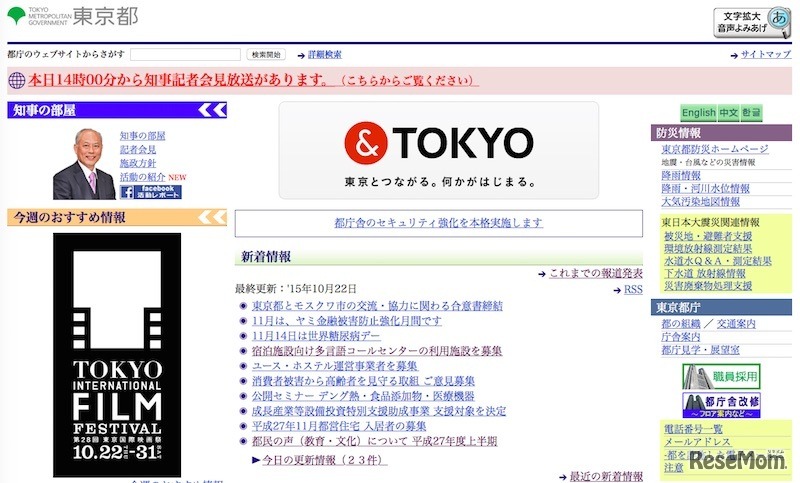Open the 降雨・河川水位情報 link
This screenshot has width=800, height=483.
click(705, 189)
